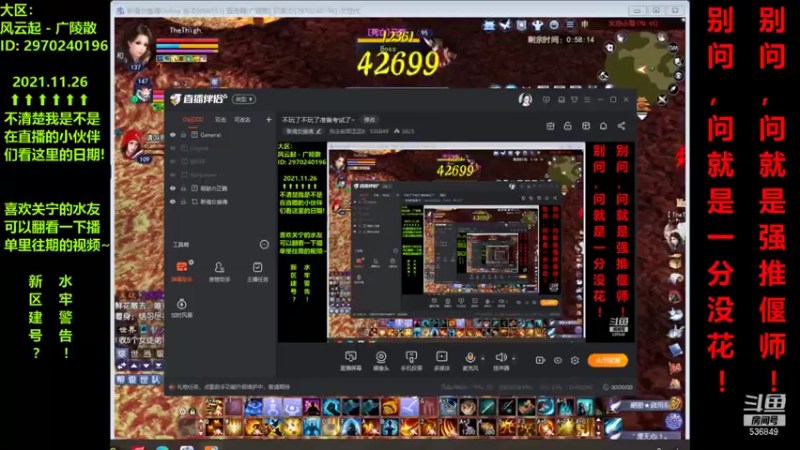Open the layout grid icon
This screenshot has height=450, width=800.
click(x=586, y=126)
